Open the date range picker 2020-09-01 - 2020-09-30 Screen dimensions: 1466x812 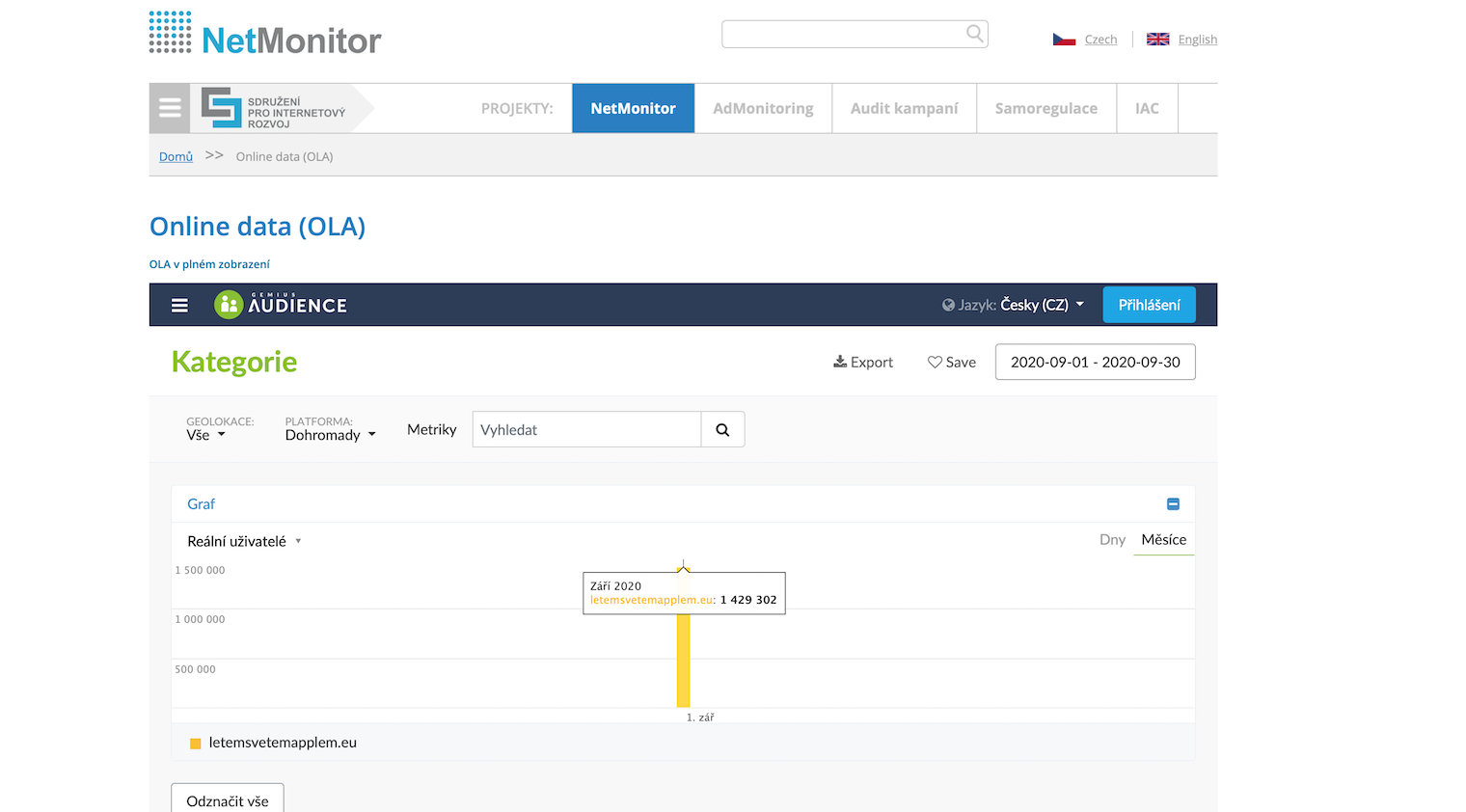coord(1095,363)
